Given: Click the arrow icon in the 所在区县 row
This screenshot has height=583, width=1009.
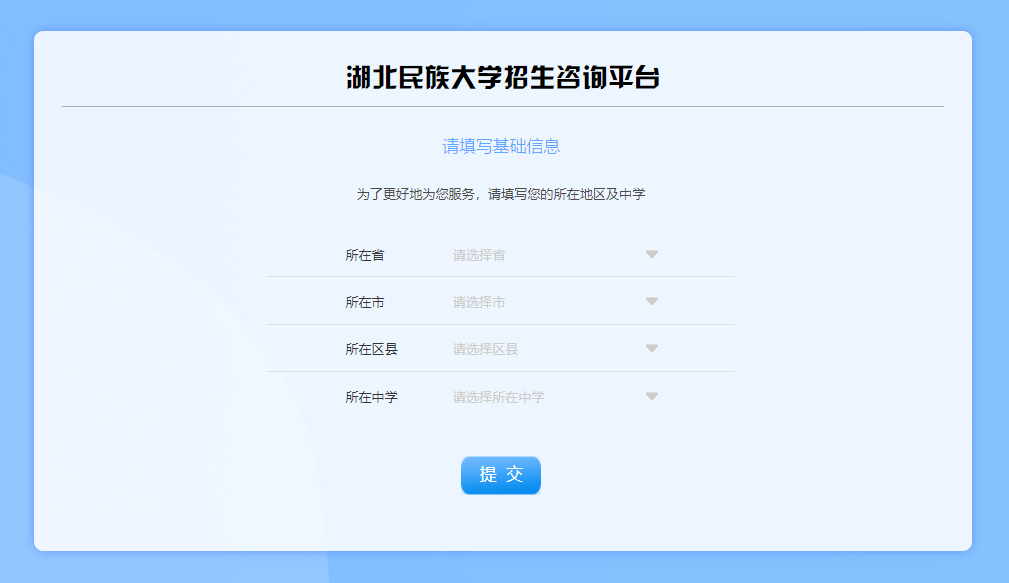Looking at the screenshot, I should pyautogui.click(x=652, y=348).
